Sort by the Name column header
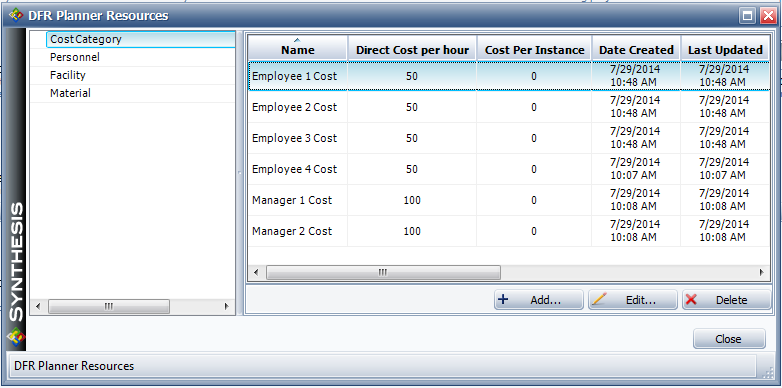 (x=298, y=48)
